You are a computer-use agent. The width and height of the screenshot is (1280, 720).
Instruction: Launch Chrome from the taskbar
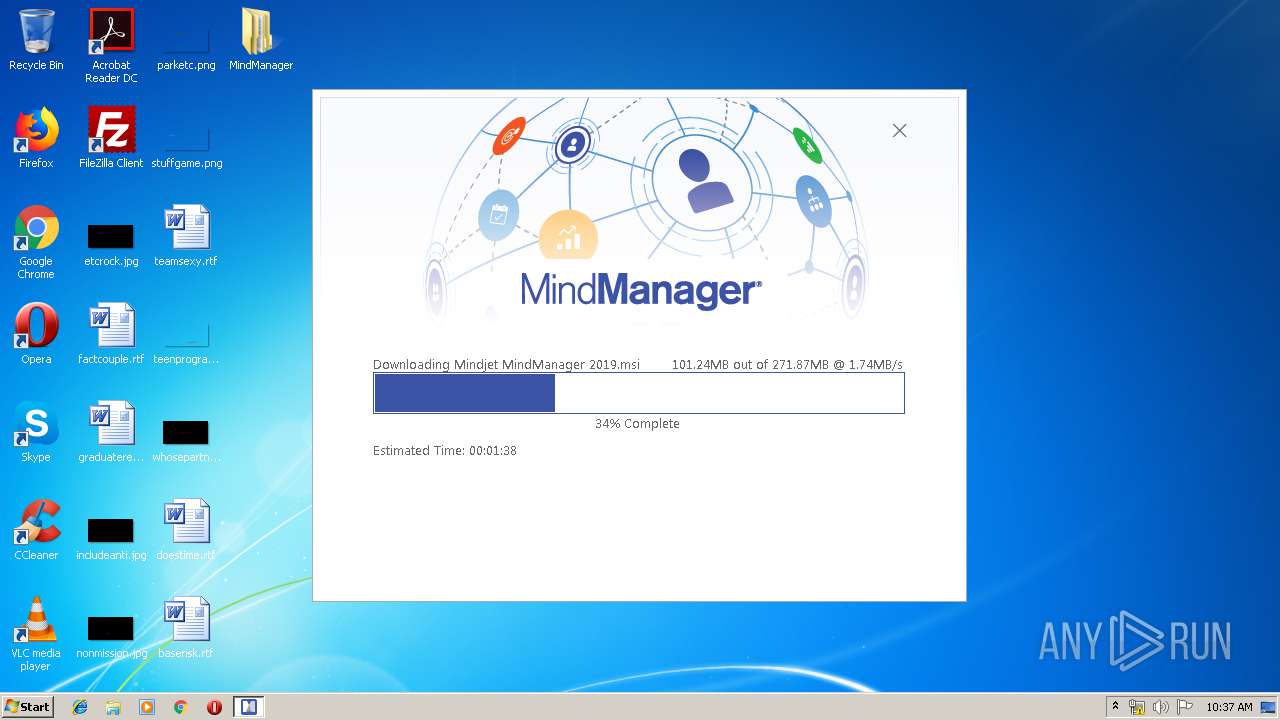[x=181, y=707]
